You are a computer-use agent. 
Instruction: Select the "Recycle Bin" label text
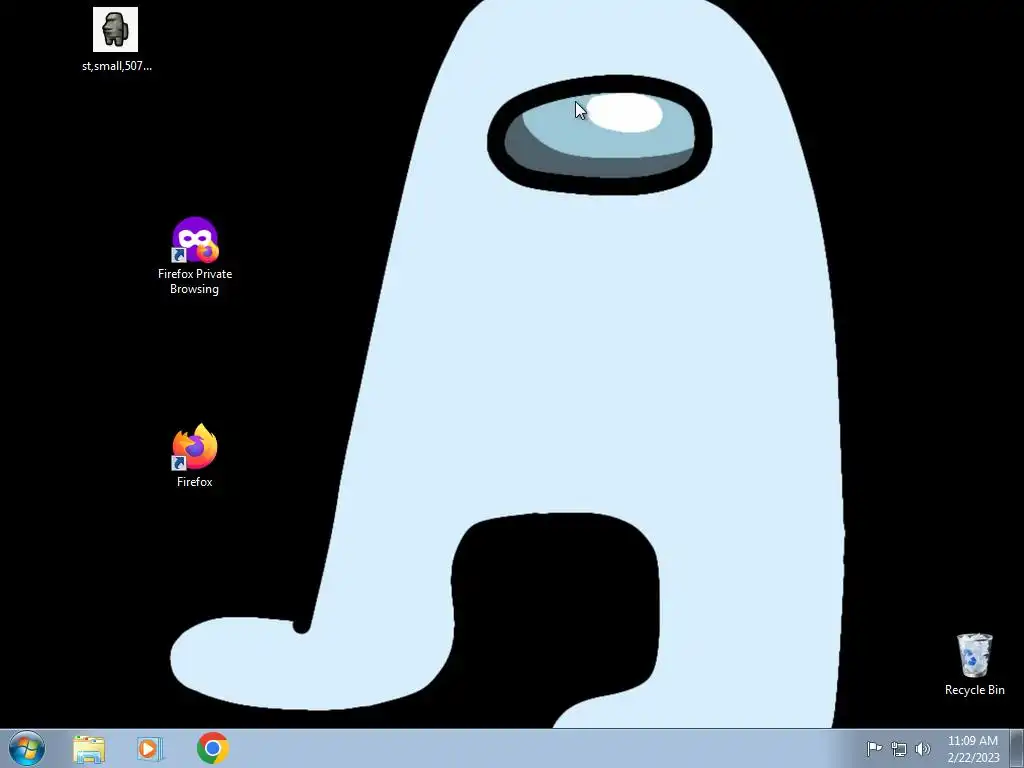[x=974, y=690]
